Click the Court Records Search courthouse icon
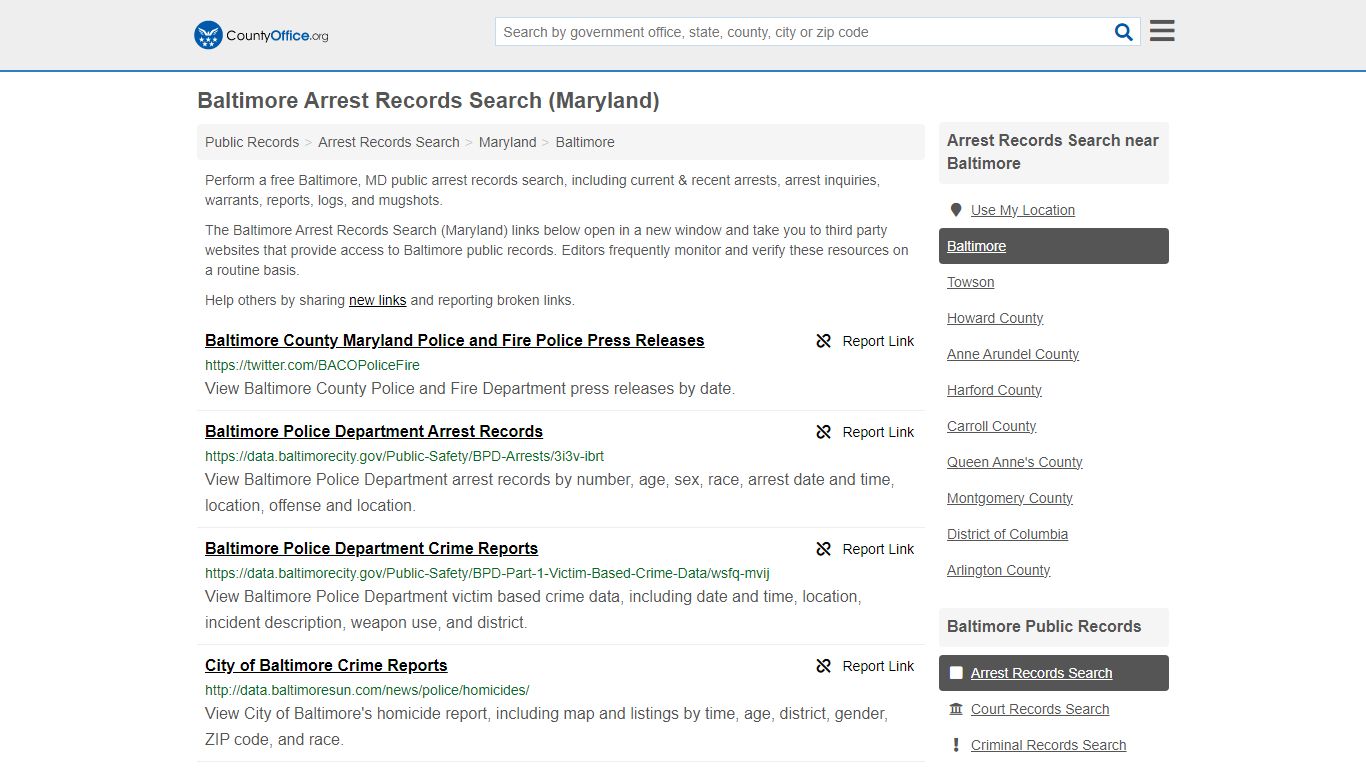This screenshot has height=768, width=1366. click(x=956, y=709)
